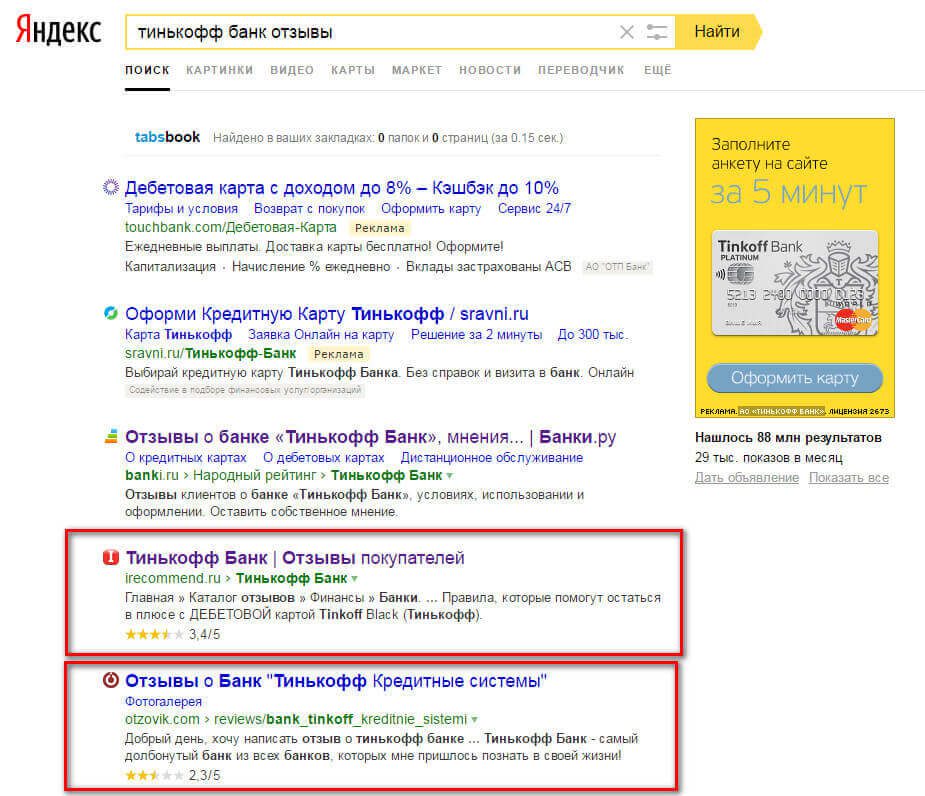Select the Поиск tab
Screen dimensions: 925x796
tap(147, 70)
